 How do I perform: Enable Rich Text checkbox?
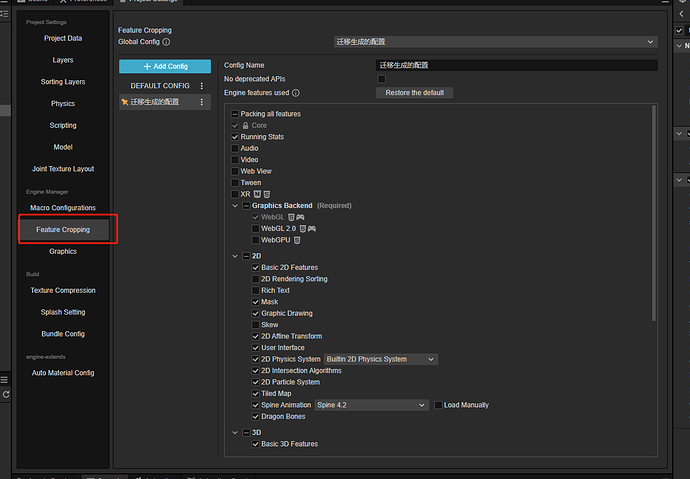[x=255, y=290]
